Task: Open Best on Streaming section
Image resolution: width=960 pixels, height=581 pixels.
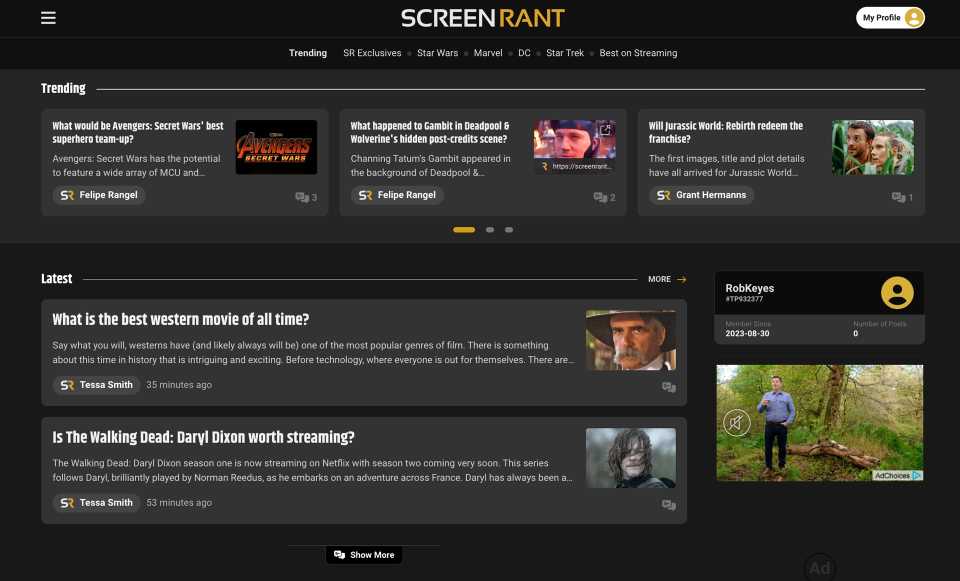Action: click(638, 53)
